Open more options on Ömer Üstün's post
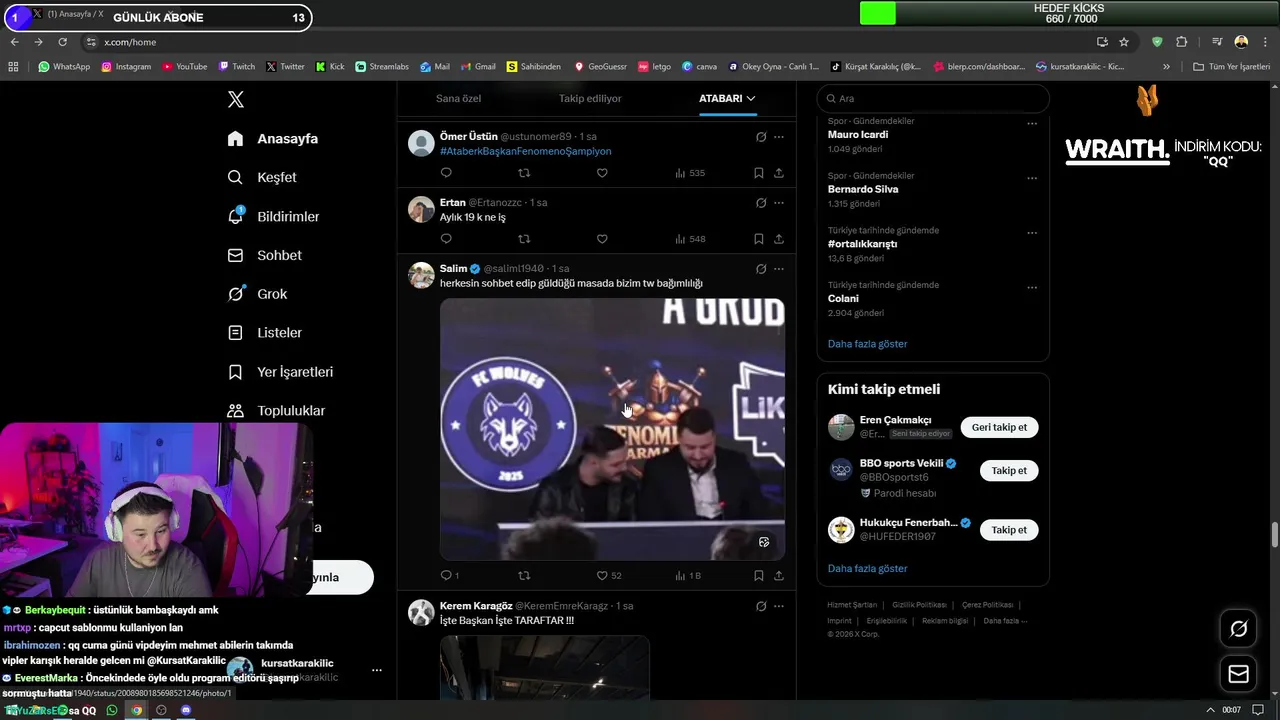The image size is (1280, 720). [779, 137]
